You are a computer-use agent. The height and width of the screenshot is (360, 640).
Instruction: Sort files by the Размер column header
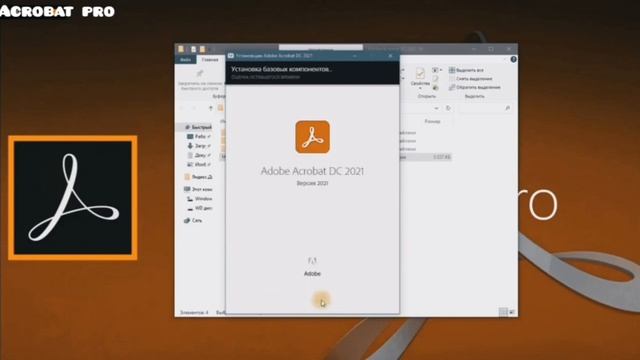[432, 121]
